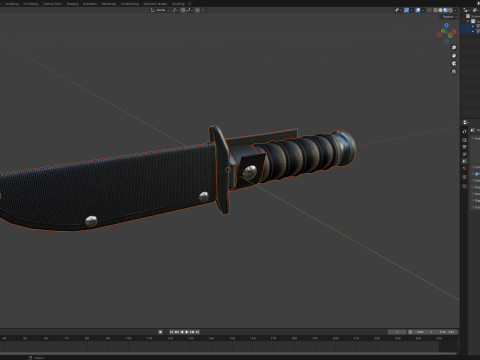480x360 pixels.
Task: Open the UV Editing workspace tab
Action: [31, 4]
